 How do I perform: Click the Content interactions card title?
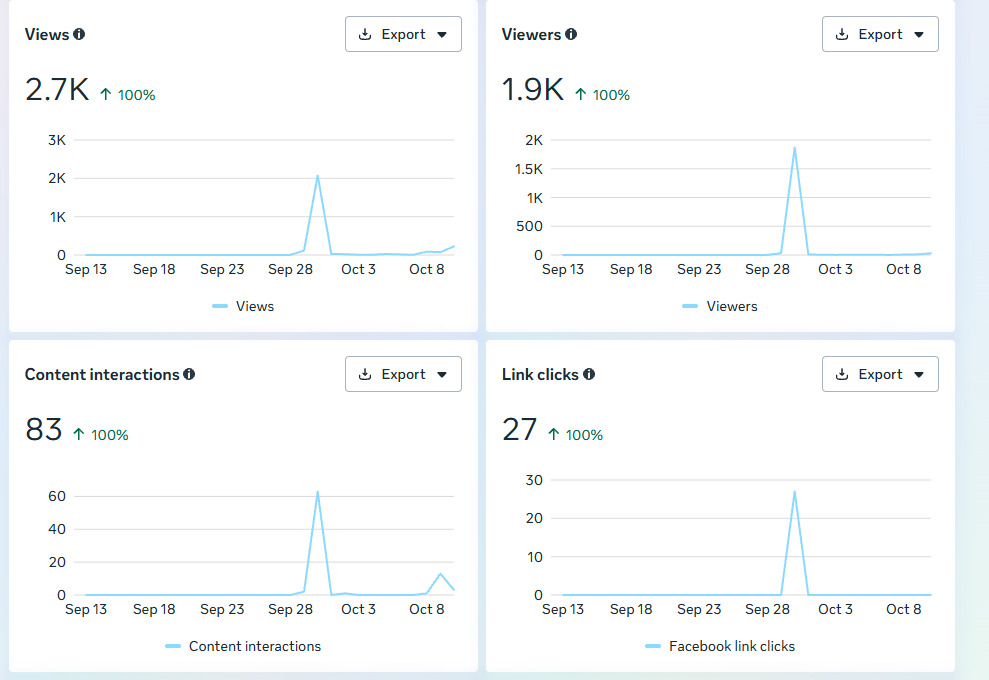click(x=102, y=374)
